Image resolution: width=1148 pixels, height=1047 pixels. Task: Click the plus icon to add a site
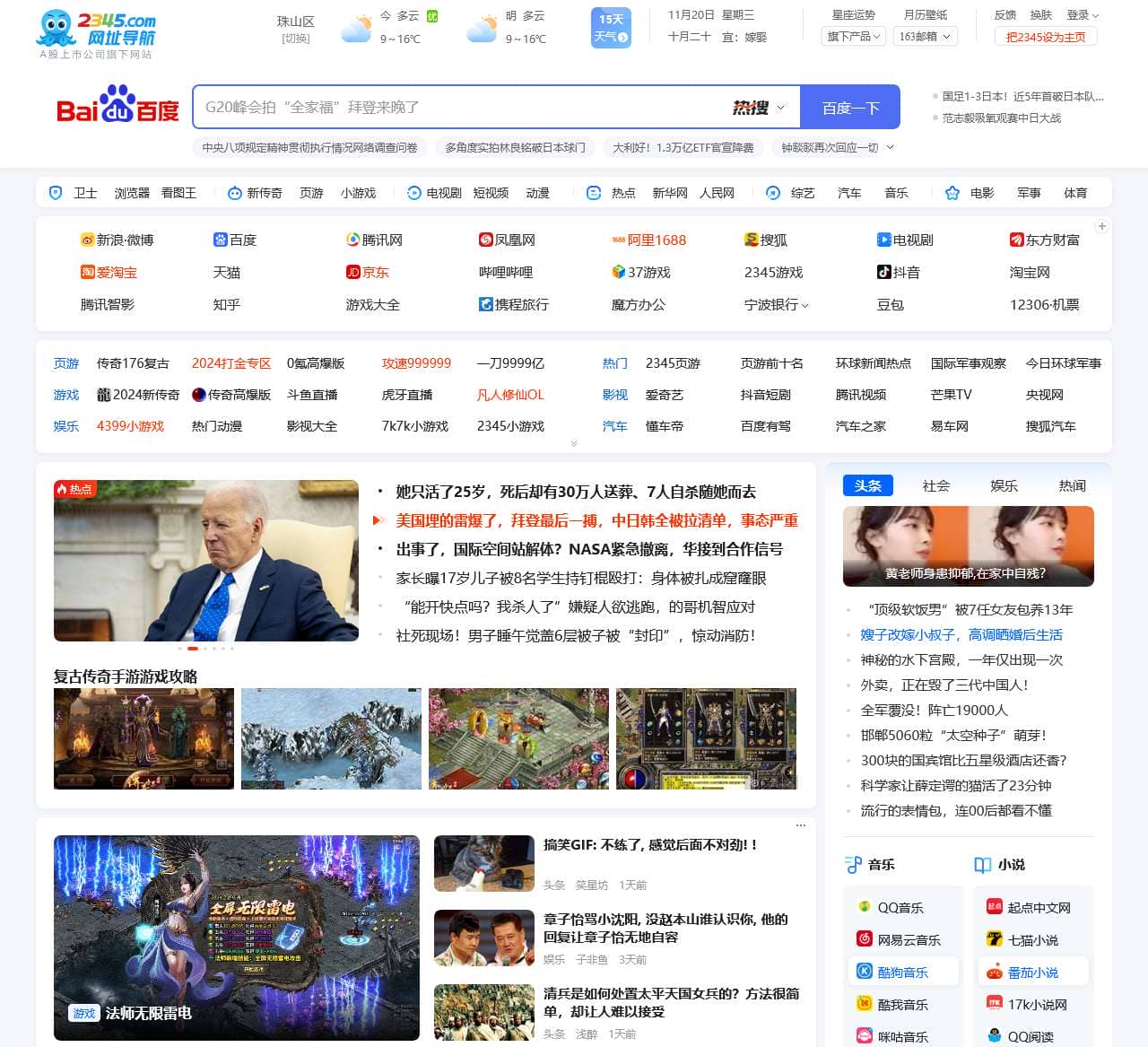[1102, 226]
